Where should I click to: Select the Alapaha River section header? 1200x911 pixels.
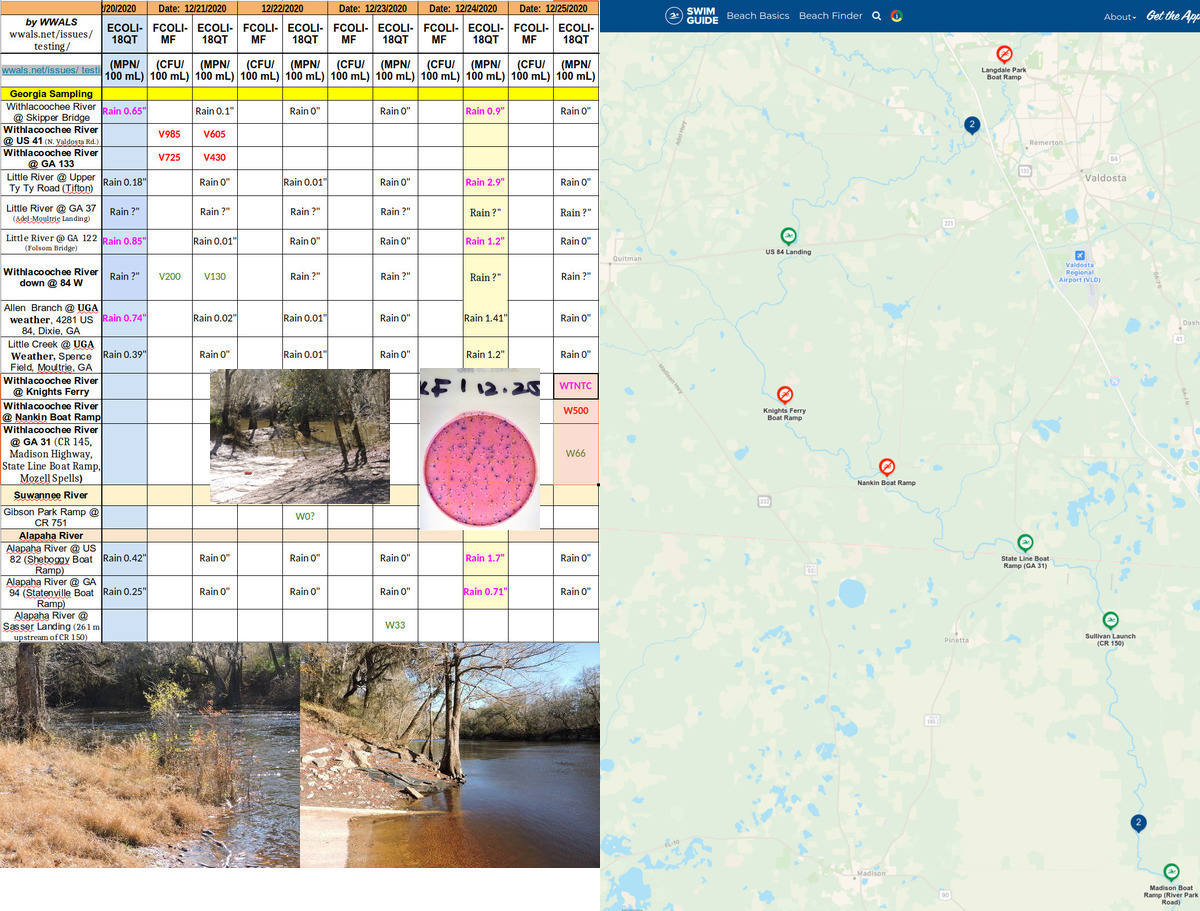[x=51, y=536]
